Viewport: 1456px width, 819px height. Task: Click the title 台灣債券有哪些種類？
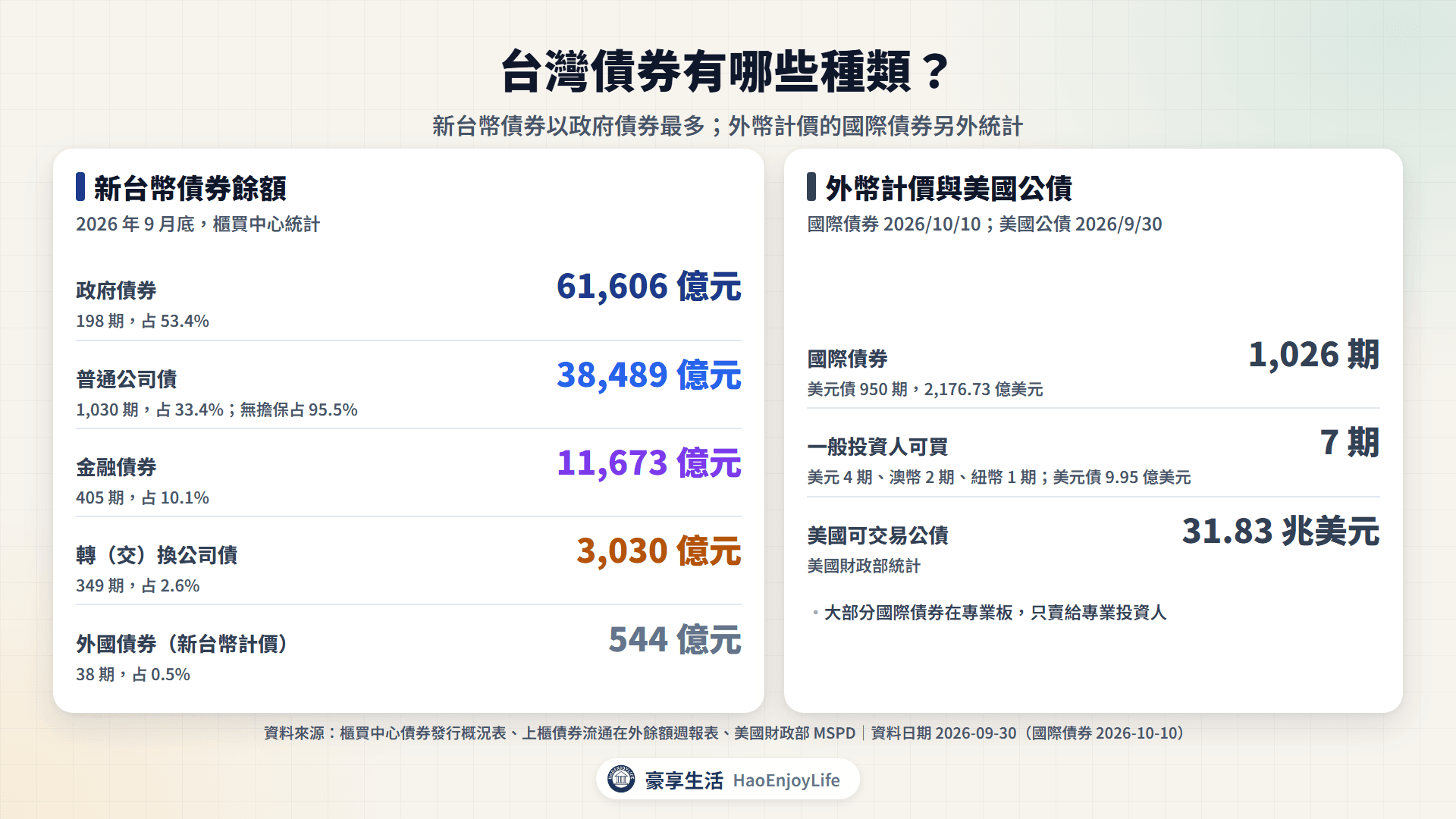[726, 72]
